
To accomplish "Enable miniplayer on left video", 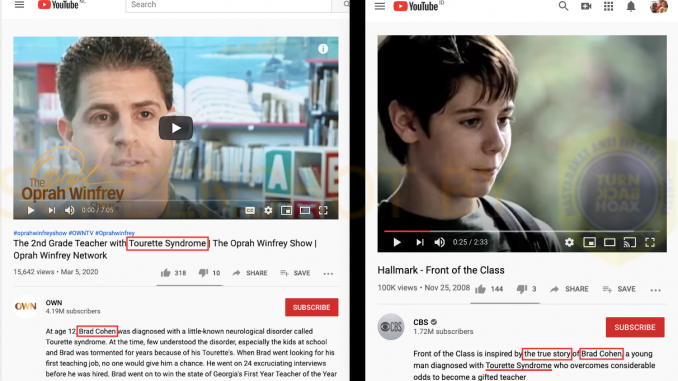I will point(286,211).
